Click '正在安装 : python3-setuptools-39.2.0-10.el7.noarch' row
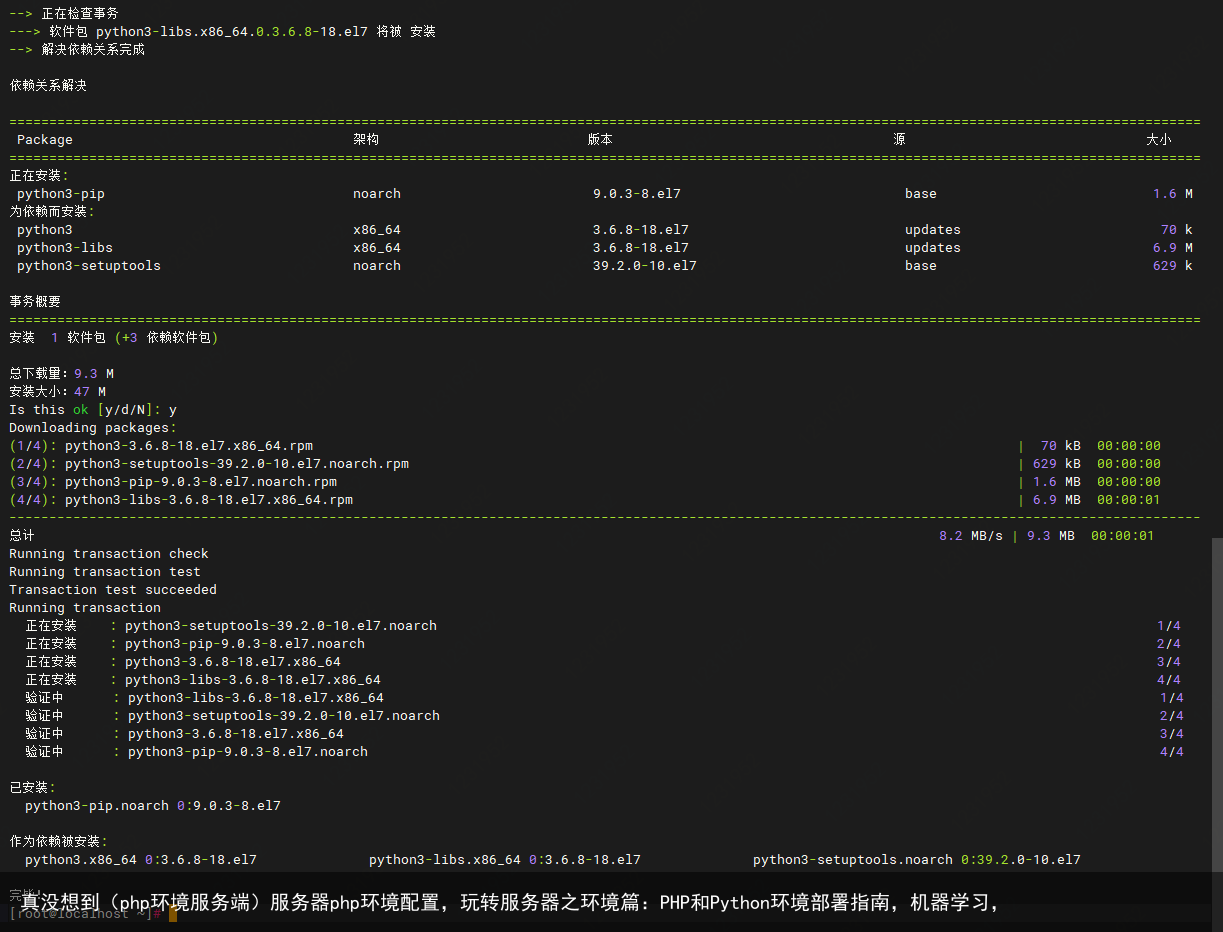This screenshot has width=1223, height=932. pos(231,626)
